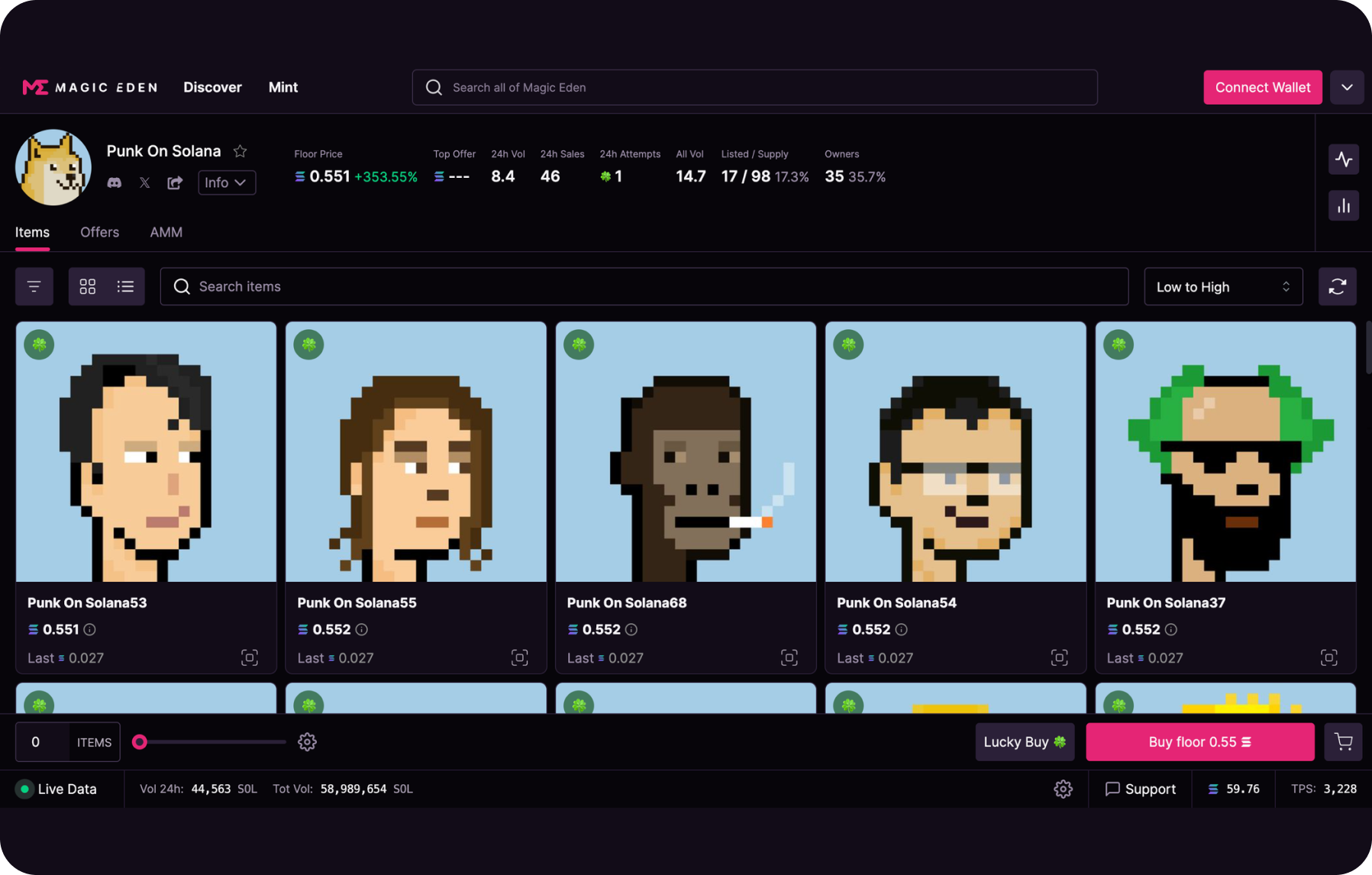The width and height of the screenshot is (1372, 875).
Task: Quick view Punk On Solana55 with the scan icon
Action: [x=520, y=657]
